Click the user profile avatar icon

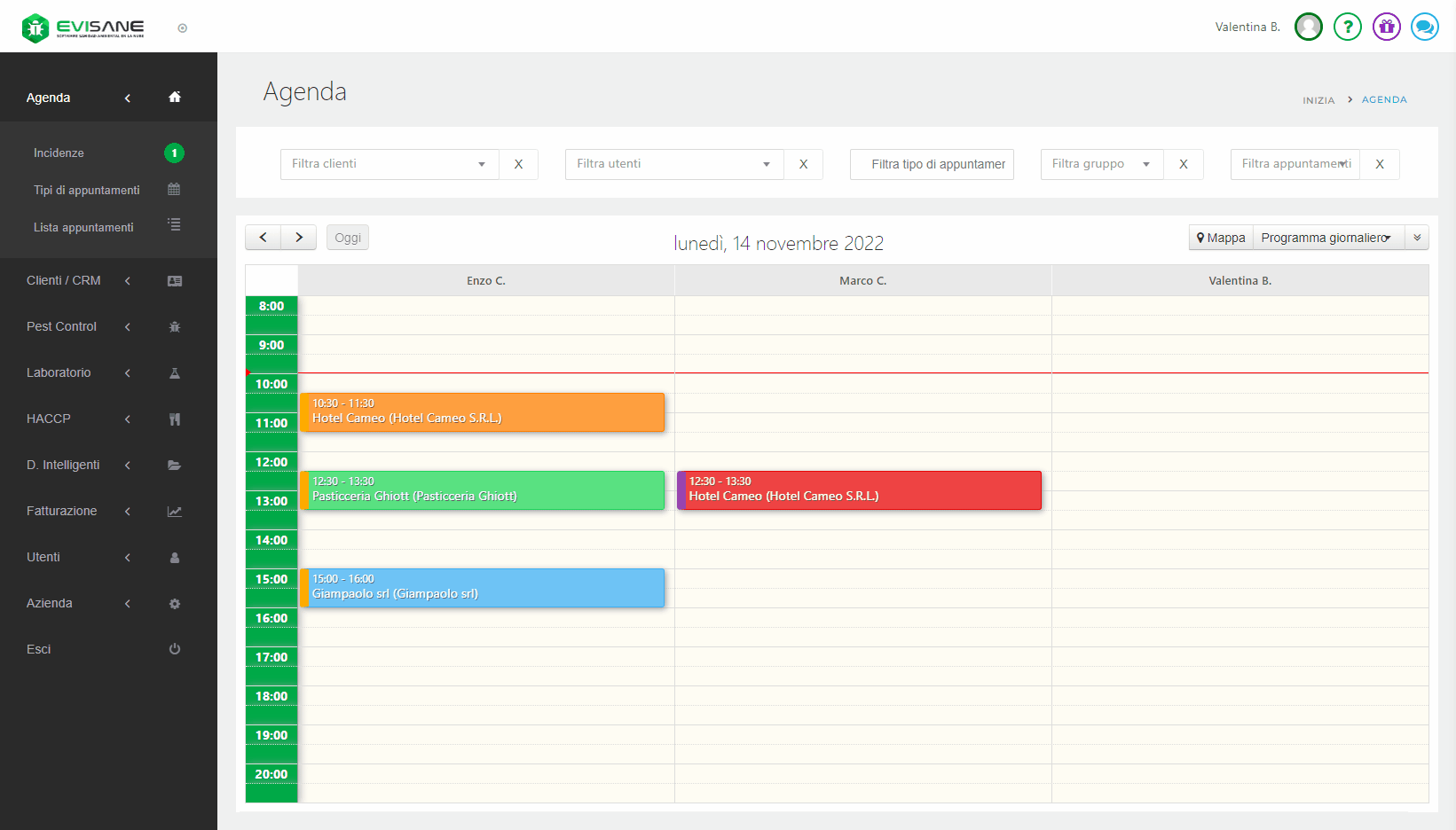pyautogui.click(x=1308, y=27)
